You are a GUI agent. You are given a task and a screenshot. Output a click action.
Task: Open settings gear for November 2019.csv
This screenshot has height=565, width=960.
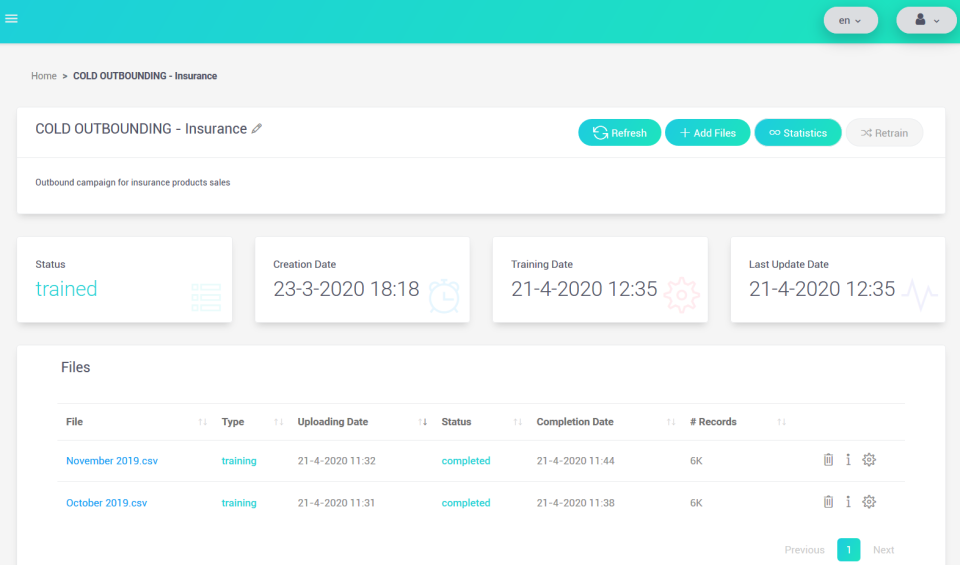(x=869, y=460)
